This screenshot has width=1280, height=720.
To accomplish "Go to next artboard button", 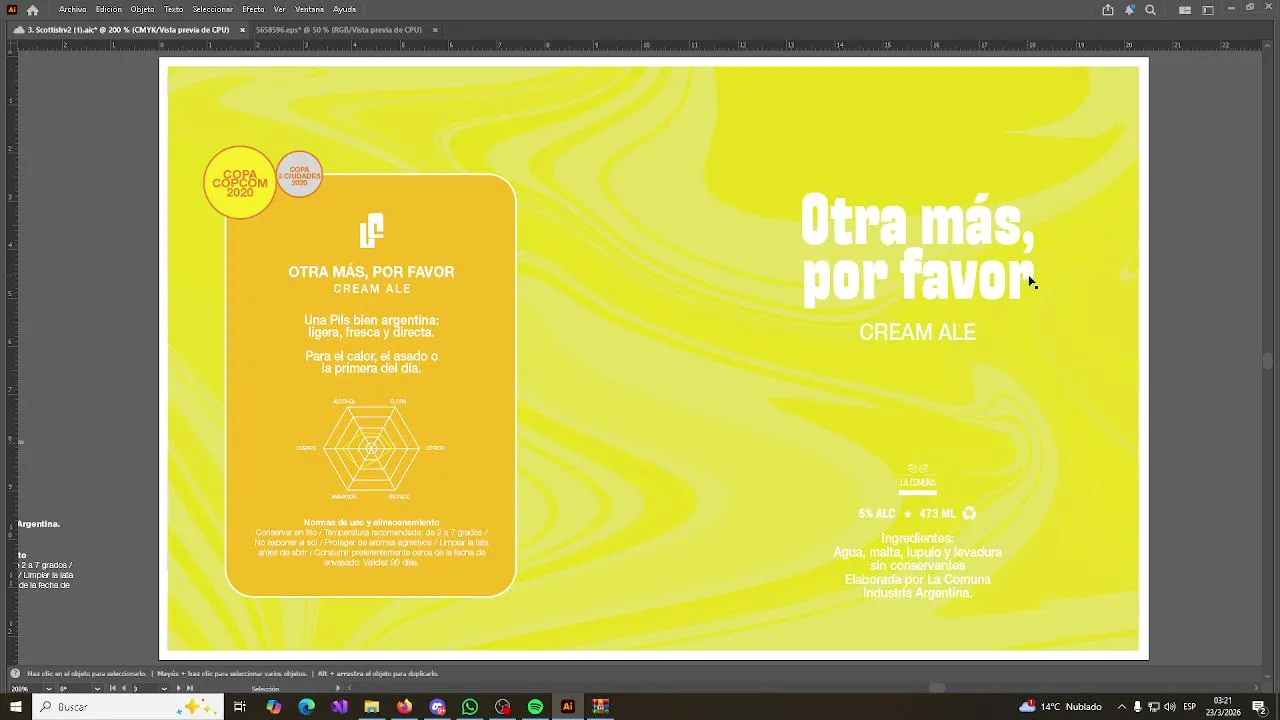I will click(x=179, y=688).
